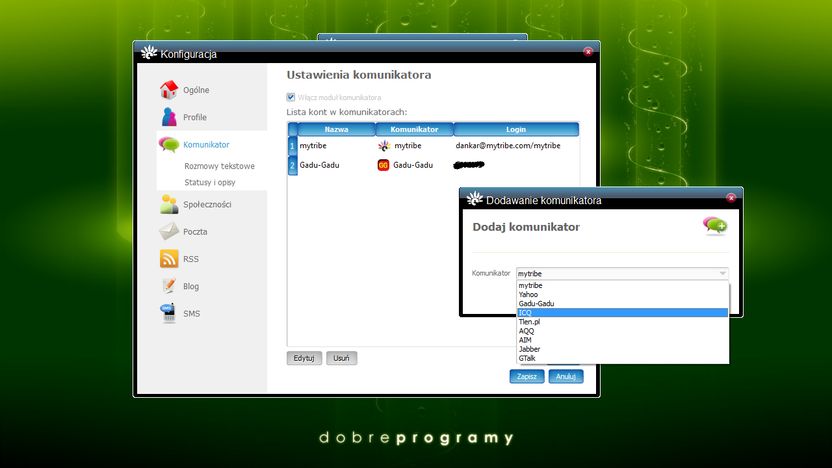
Task: Choose Tlen.pl in the dropdown list
Action: (622, 322)
